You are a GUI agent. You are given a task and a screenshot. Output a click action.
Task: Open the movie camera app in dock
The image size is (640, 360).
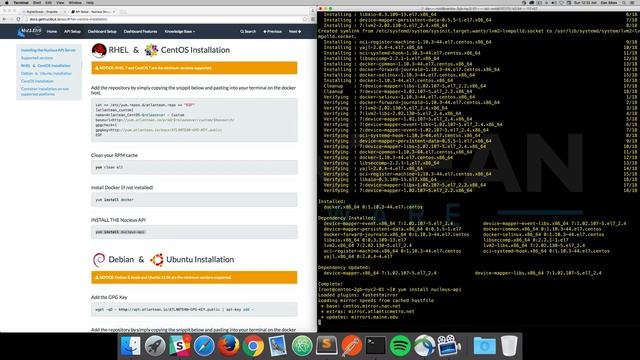pos(449,346)
